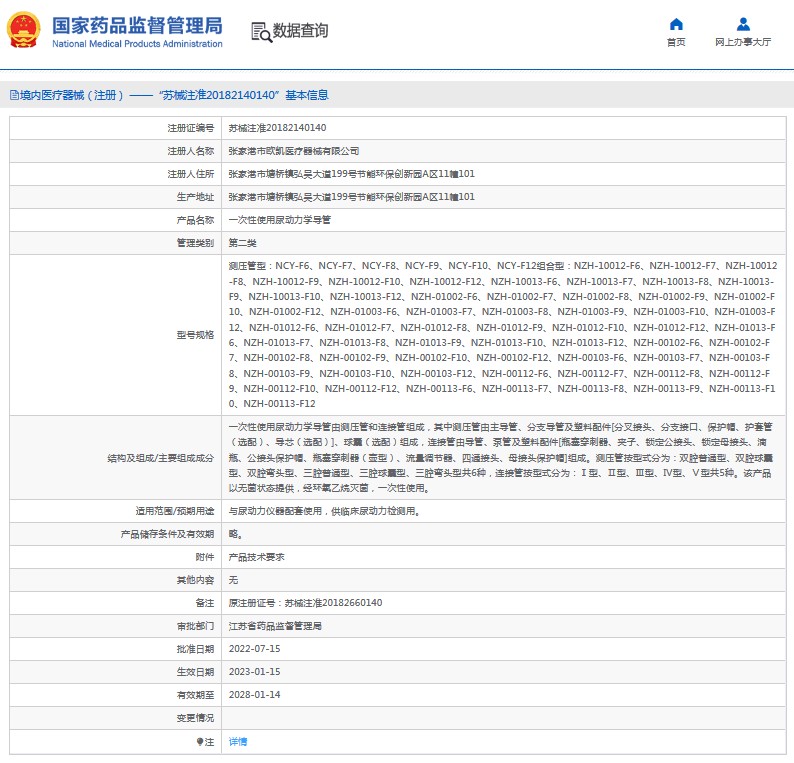The width and height of the screenshot is (794, 763).
Task: Click storage conditions value 略。
Action: (x=235, y=534)
